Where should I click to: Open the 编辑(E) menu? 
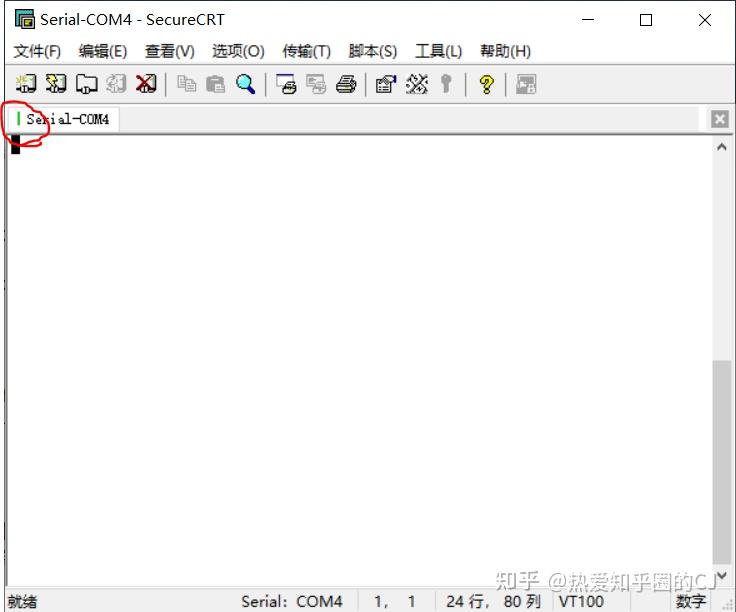pyautogui.click(x=103, y=51)
